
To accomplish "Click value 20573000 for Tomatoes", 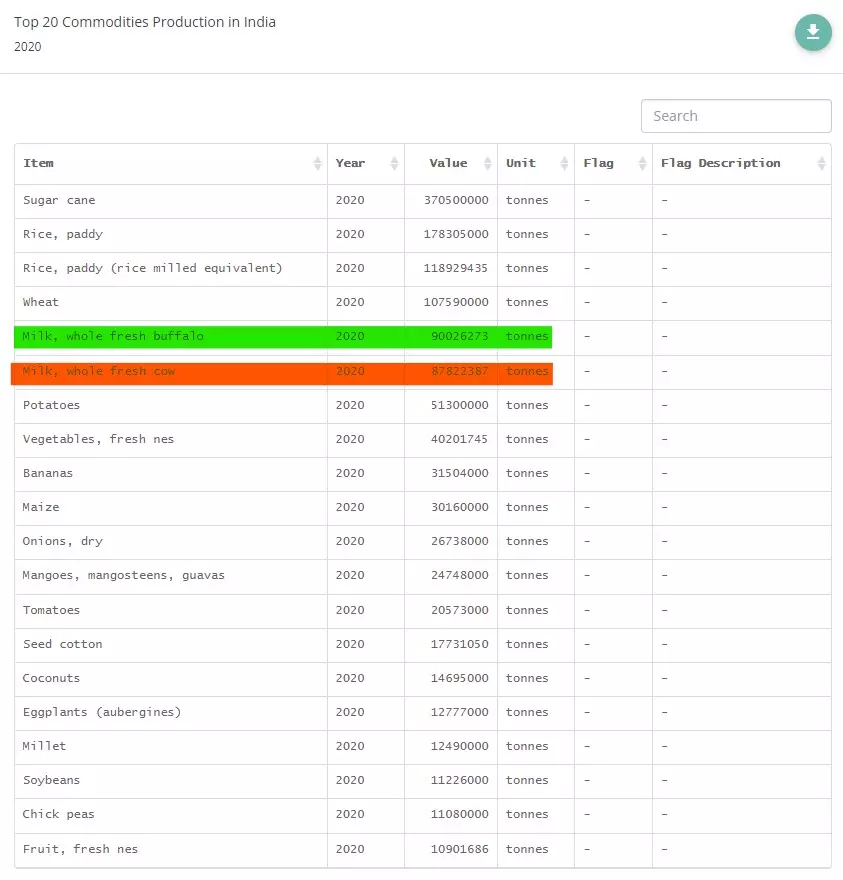I will (x=460, y=610).
